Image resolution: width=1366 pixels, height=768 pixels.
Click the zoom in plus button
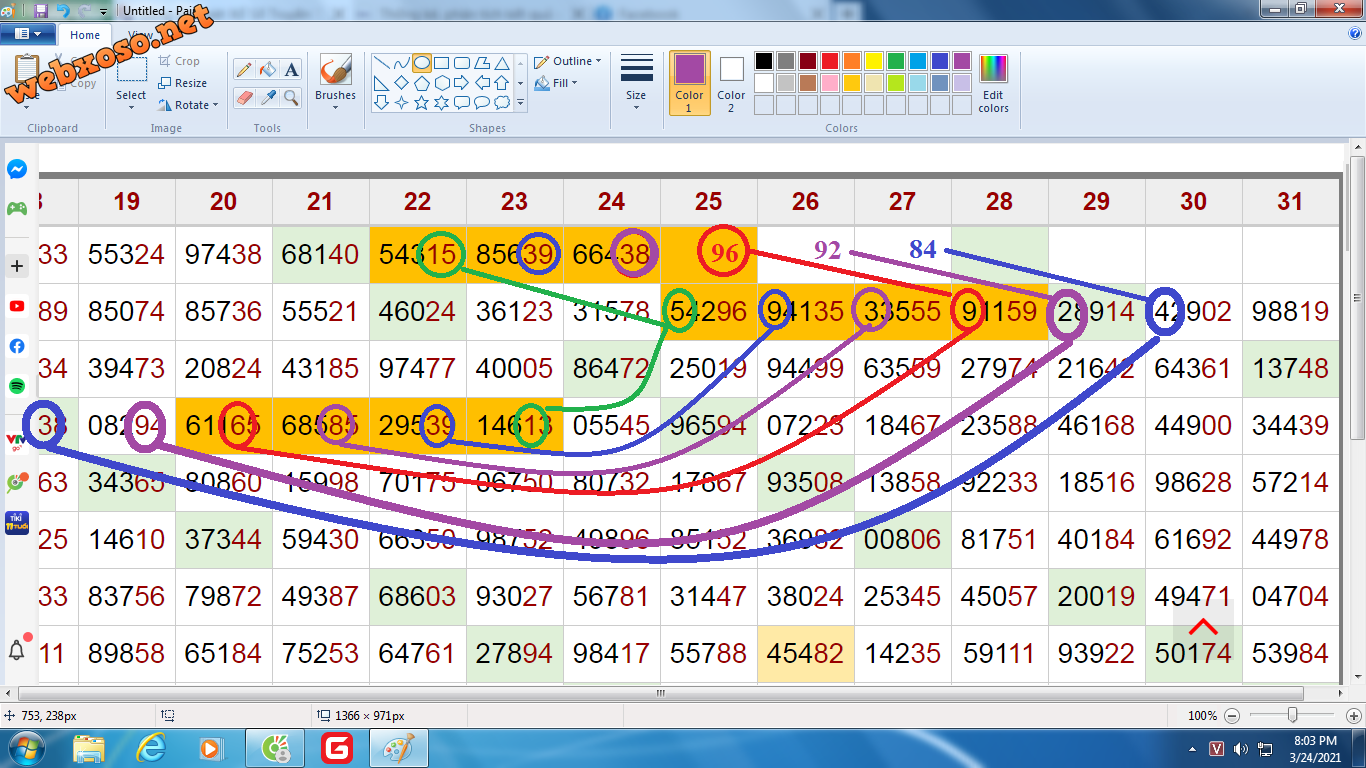(1353, 715)
